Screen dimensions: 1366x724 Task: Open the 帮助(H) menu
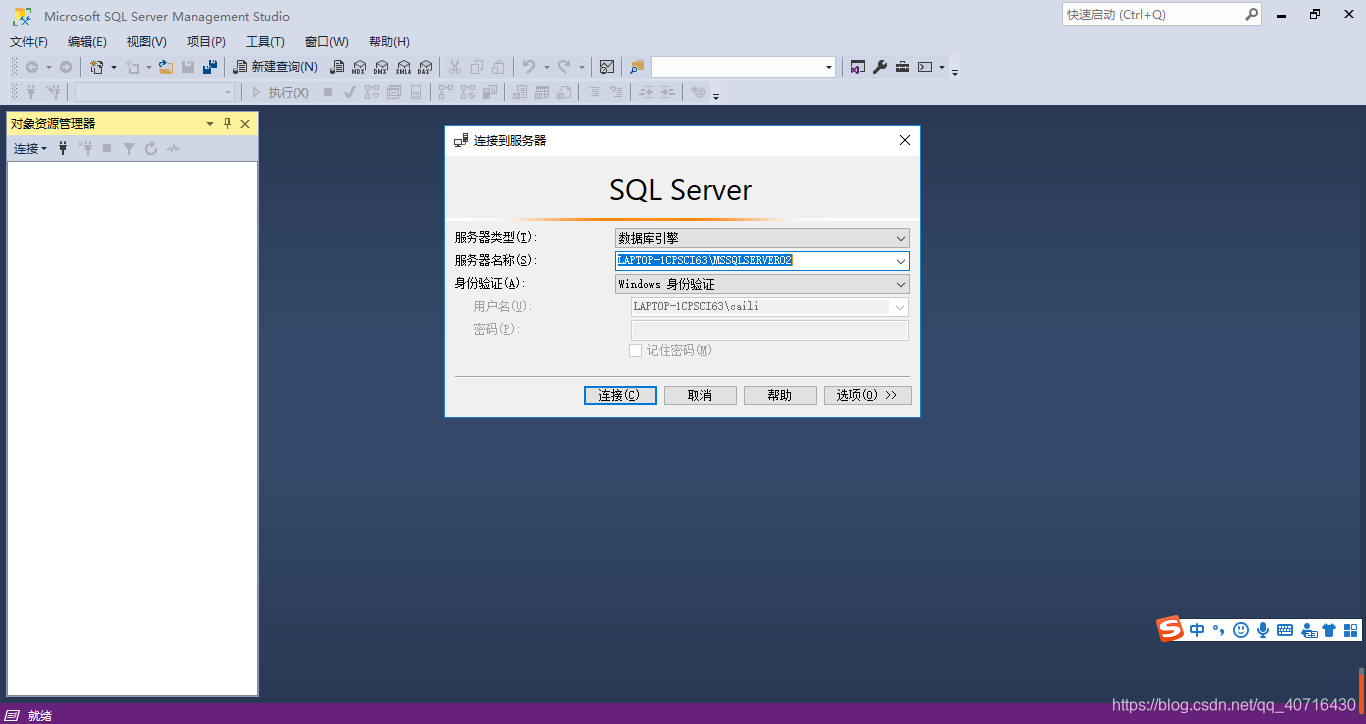[389, 41]
